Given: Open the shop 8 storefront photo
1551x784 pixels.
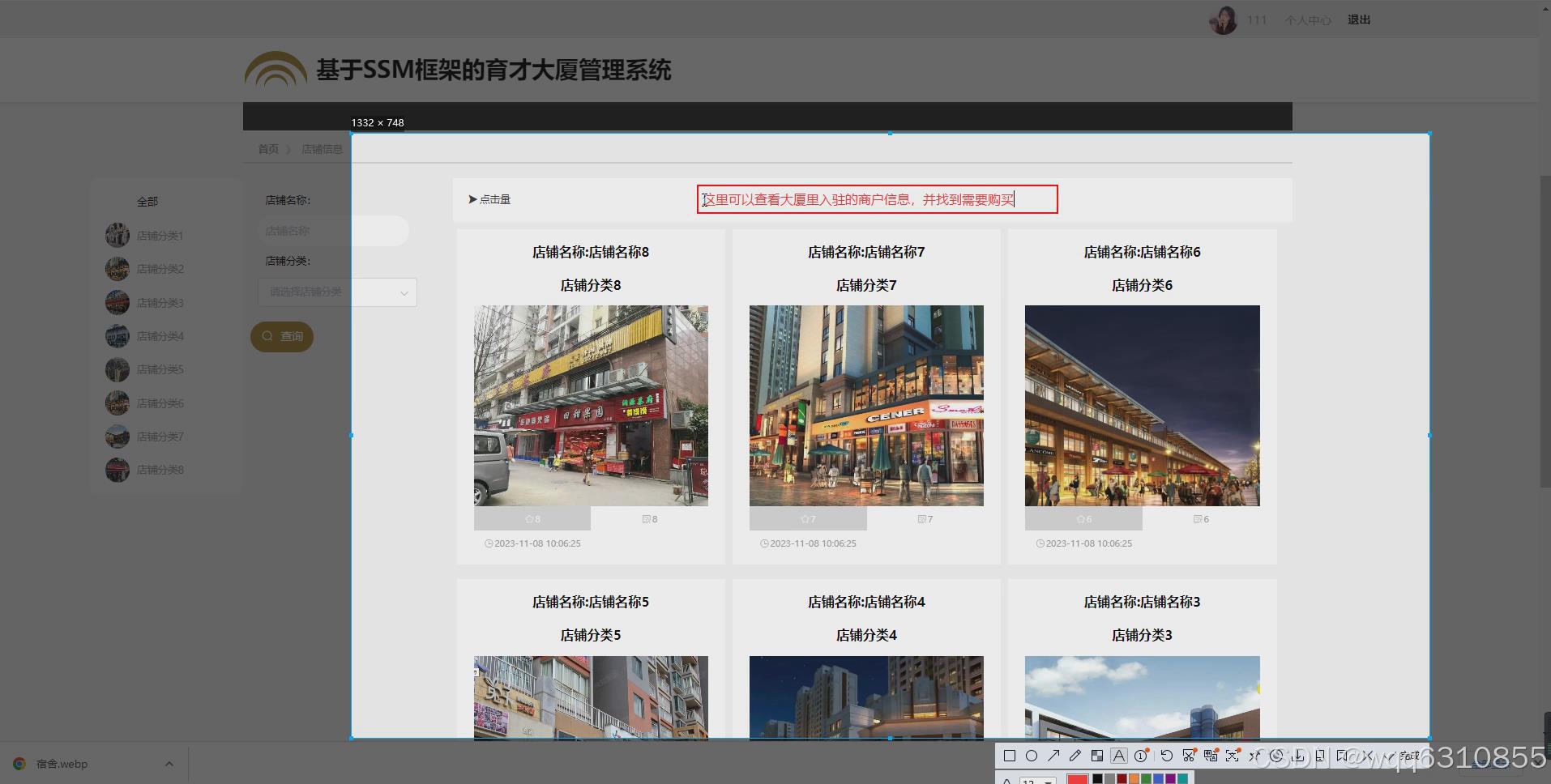Looking at the screenshot, I should (591, 406).
